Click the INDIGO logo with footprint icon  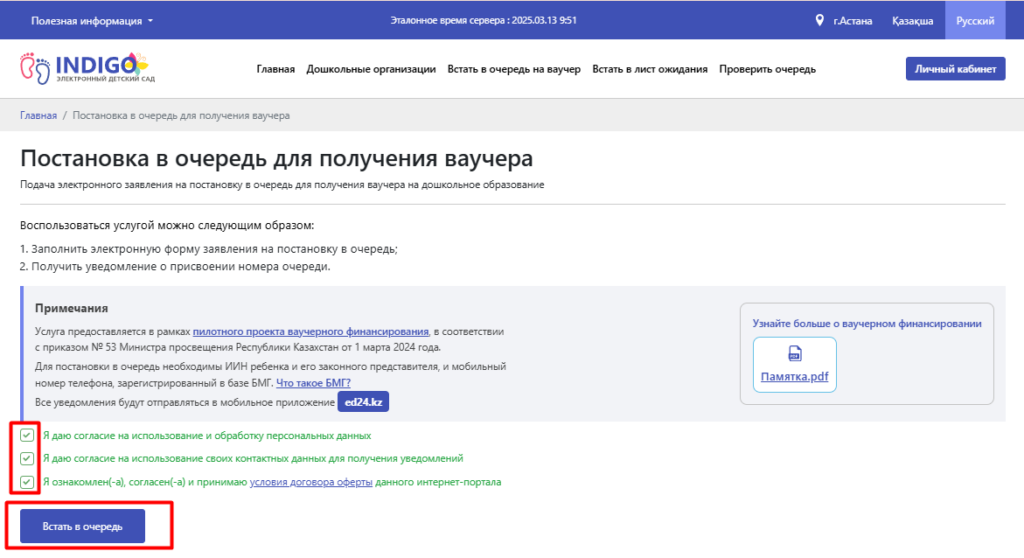[88, 67]
